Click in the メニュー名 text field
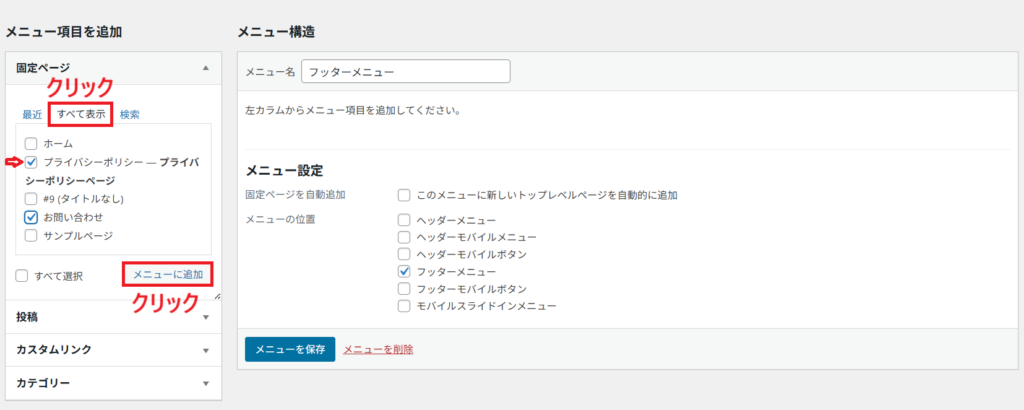Image resolution: width=1024 pixels, height=410 pixels. pos(405,72)
